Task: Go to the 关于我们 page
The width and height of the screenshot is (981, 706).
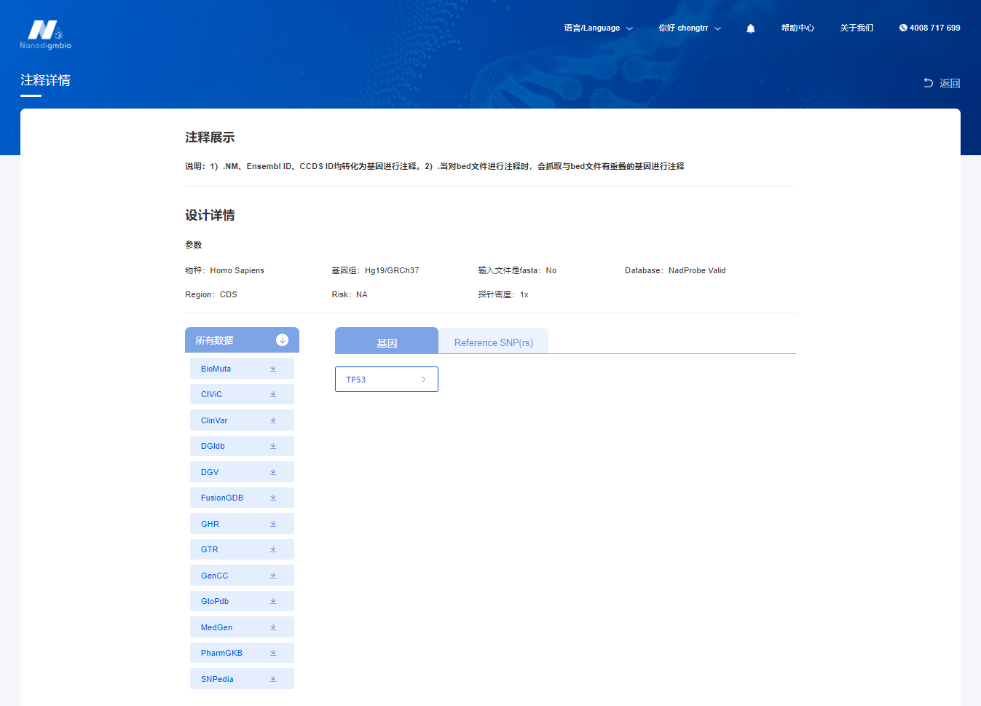Action: pos(856,28)
